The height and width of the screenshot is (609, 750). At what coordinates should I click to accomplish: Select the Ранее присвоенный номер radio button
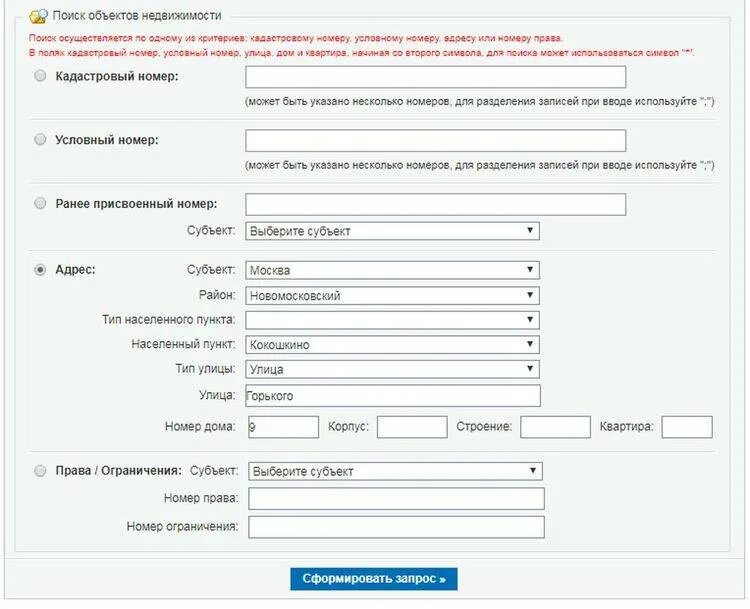(x=40, y=203)
